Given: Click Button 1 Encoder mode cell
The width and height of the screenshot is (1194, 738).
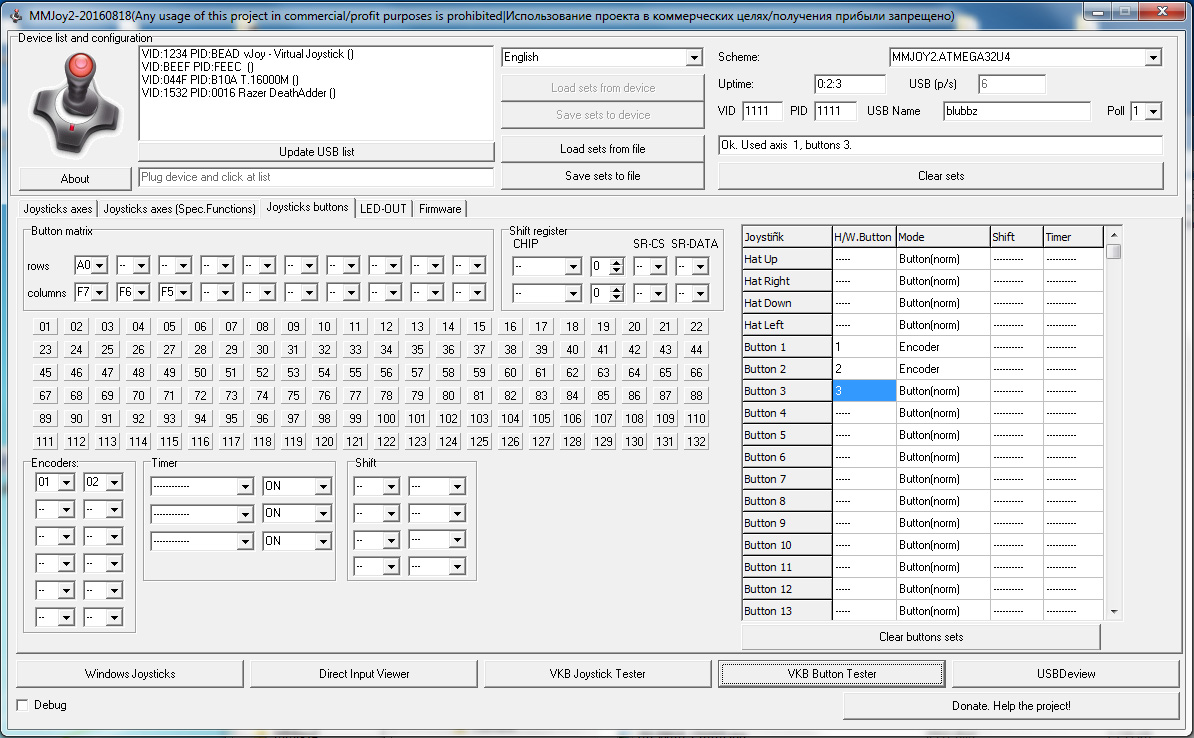Looking at the screenshot, I should coord(943,347).
